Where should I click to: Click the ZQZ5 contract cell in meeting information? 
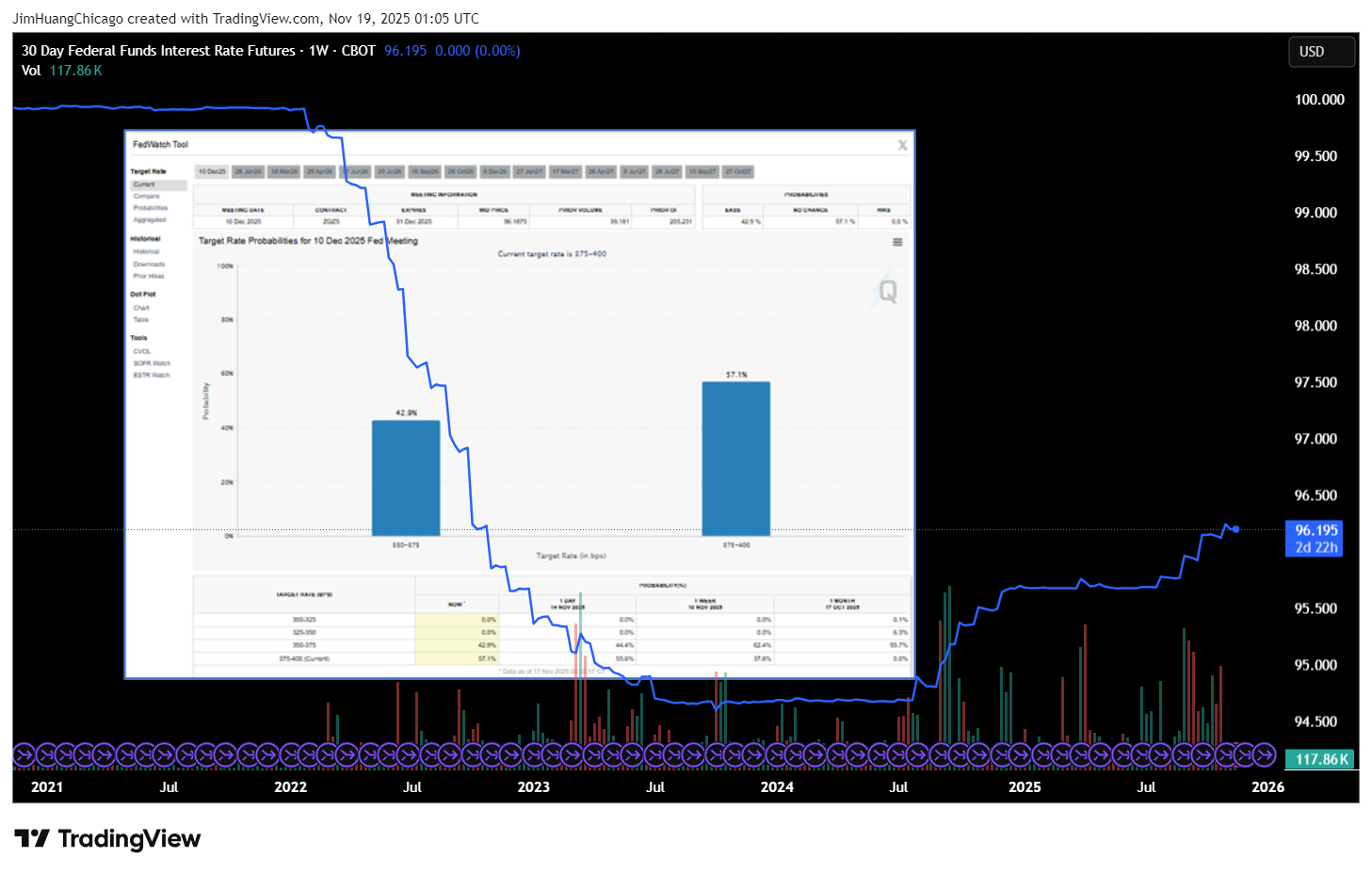(x=331, y=221)
